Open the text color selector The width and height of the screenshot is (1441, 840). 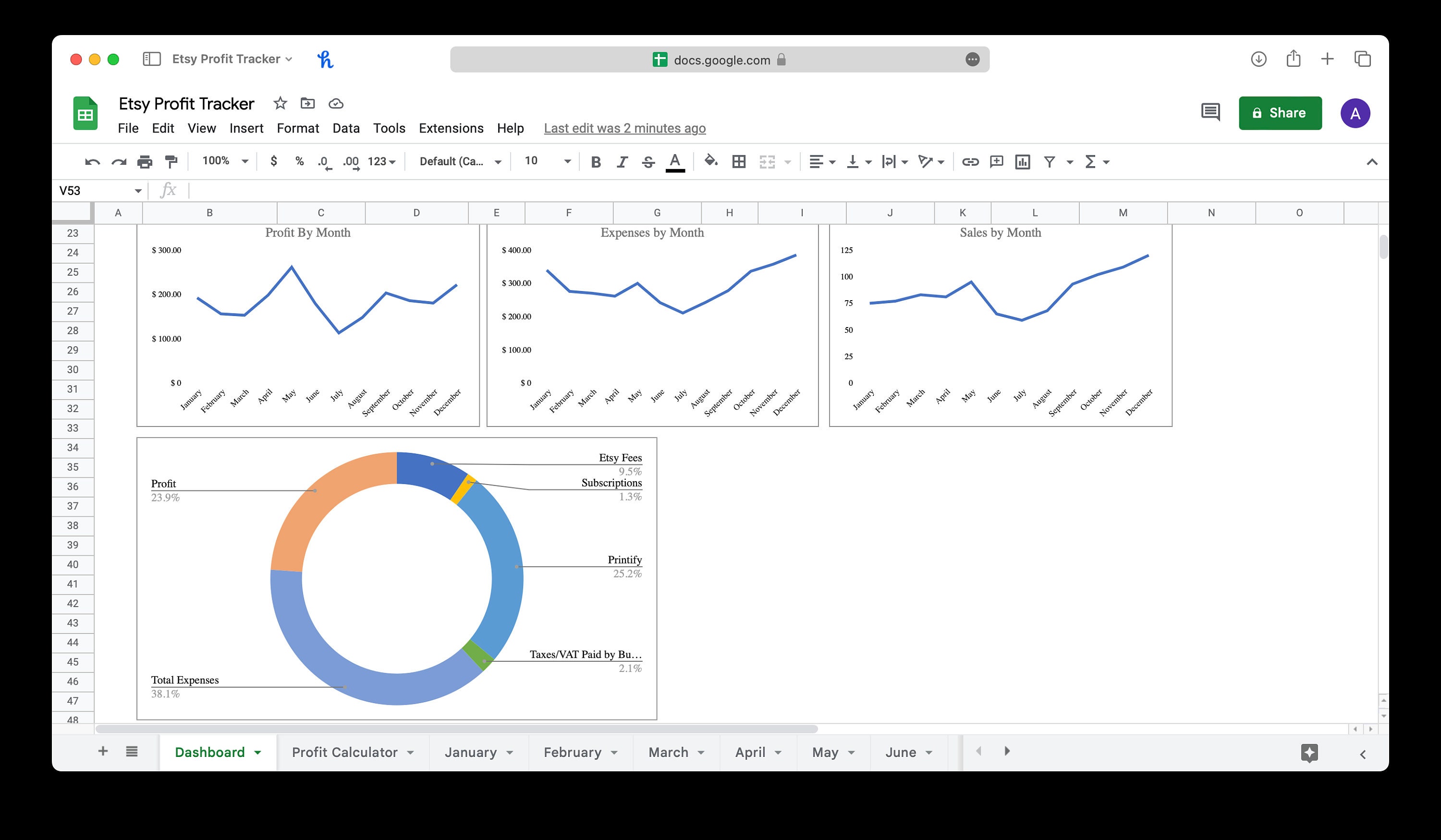click(675, 162)
